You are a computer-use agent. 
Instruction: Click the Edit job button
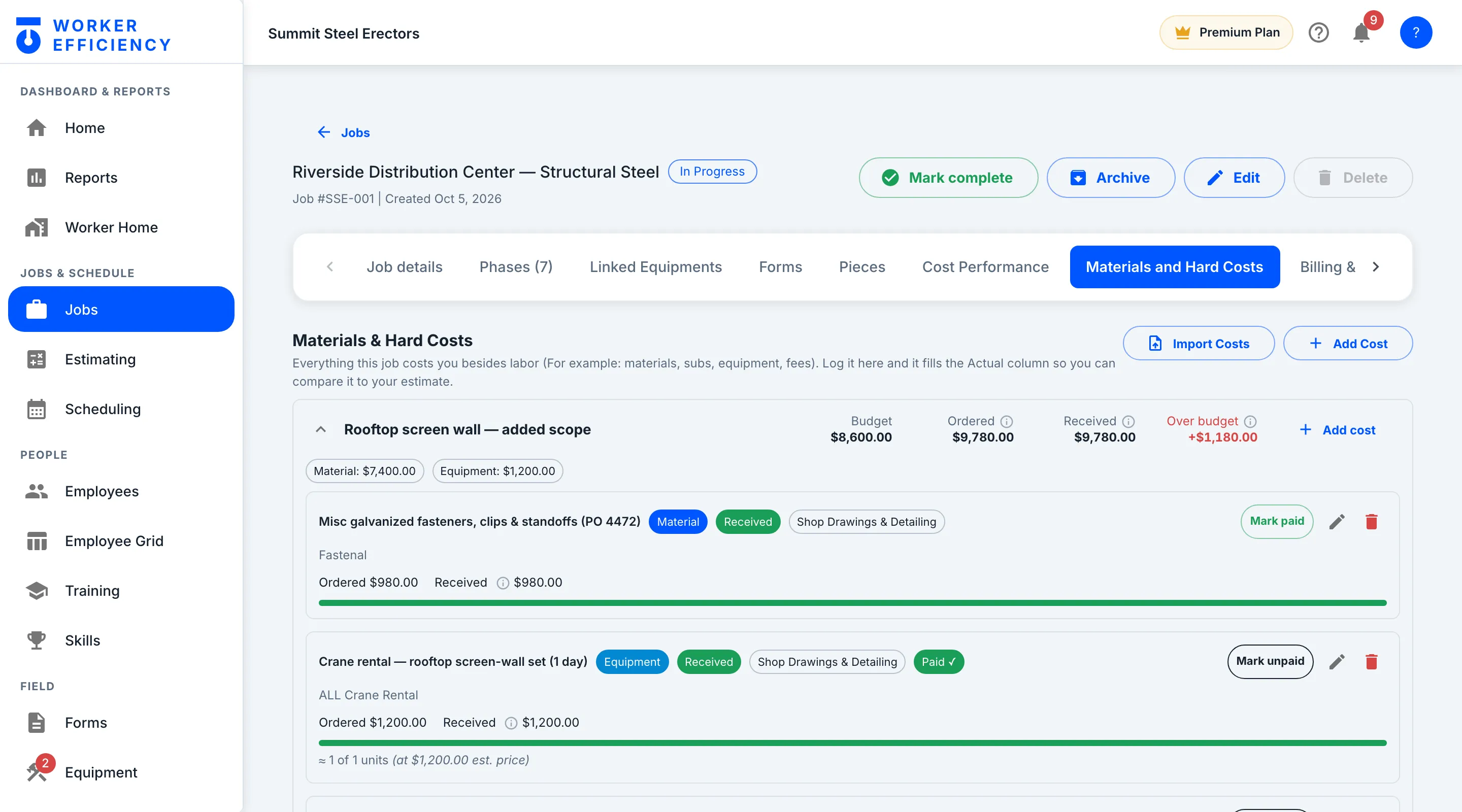[x=1234, y=178]
